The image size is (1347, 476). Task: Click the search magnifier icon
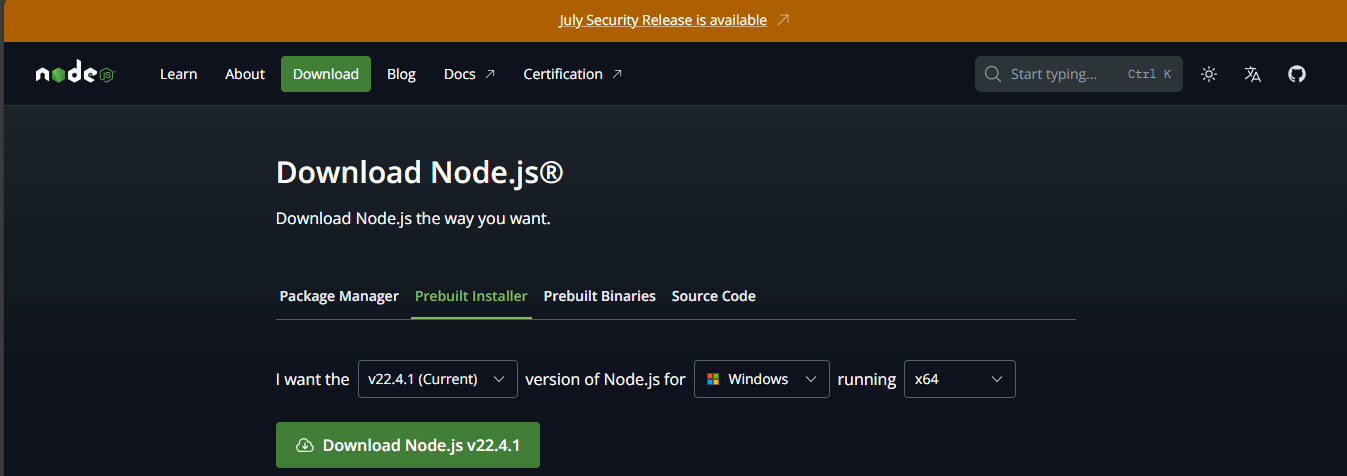tap(993, 74)
